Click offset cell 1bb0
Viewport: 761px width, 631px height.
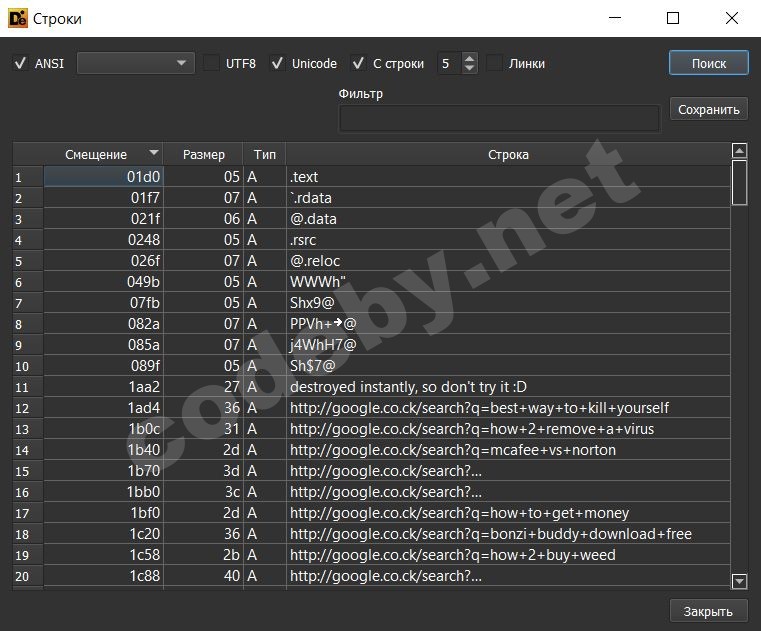103,492
